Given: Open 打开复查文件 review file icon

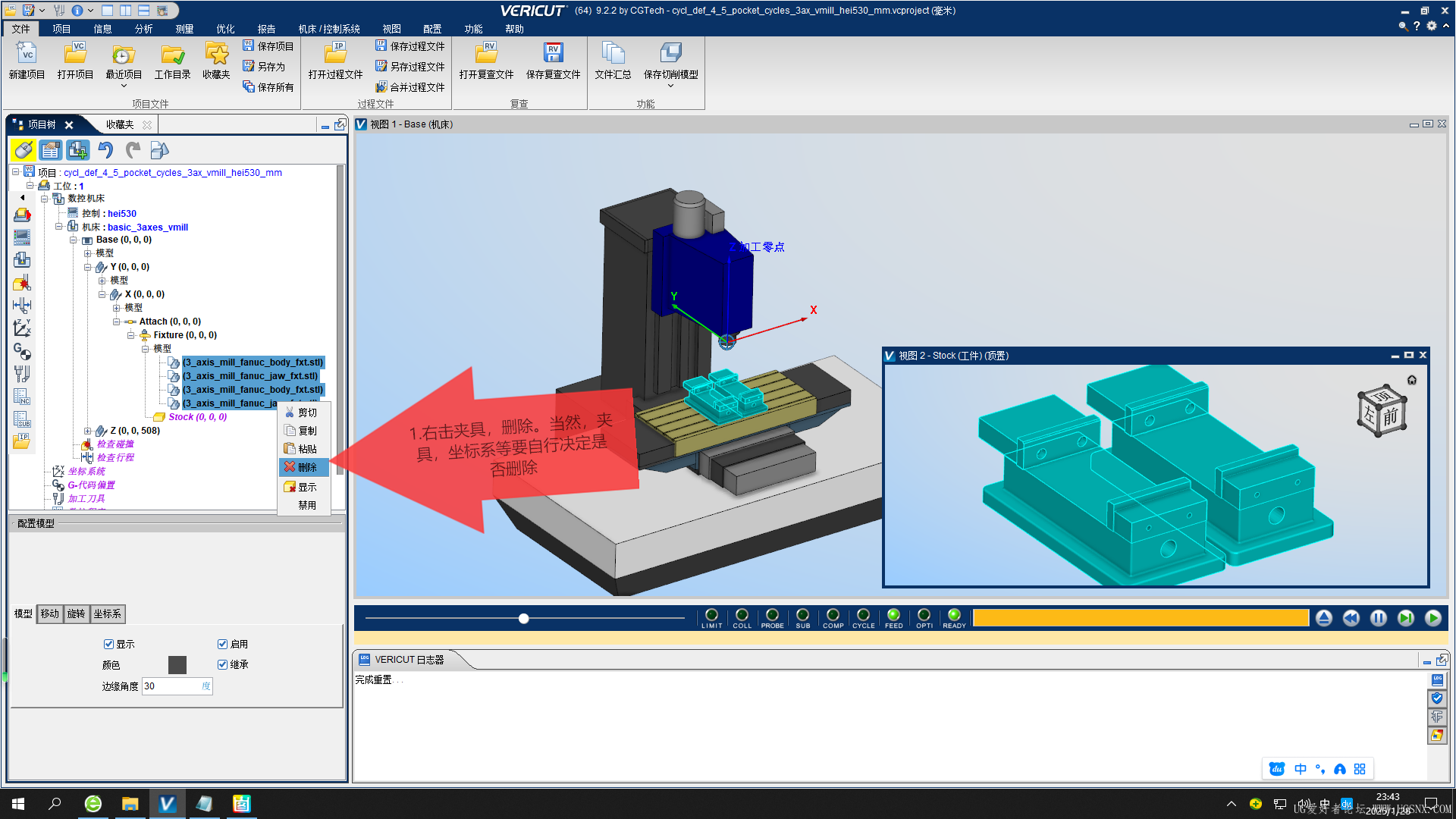Looking at the screenshot, I should pyautogui.click(x=486, y=61).
